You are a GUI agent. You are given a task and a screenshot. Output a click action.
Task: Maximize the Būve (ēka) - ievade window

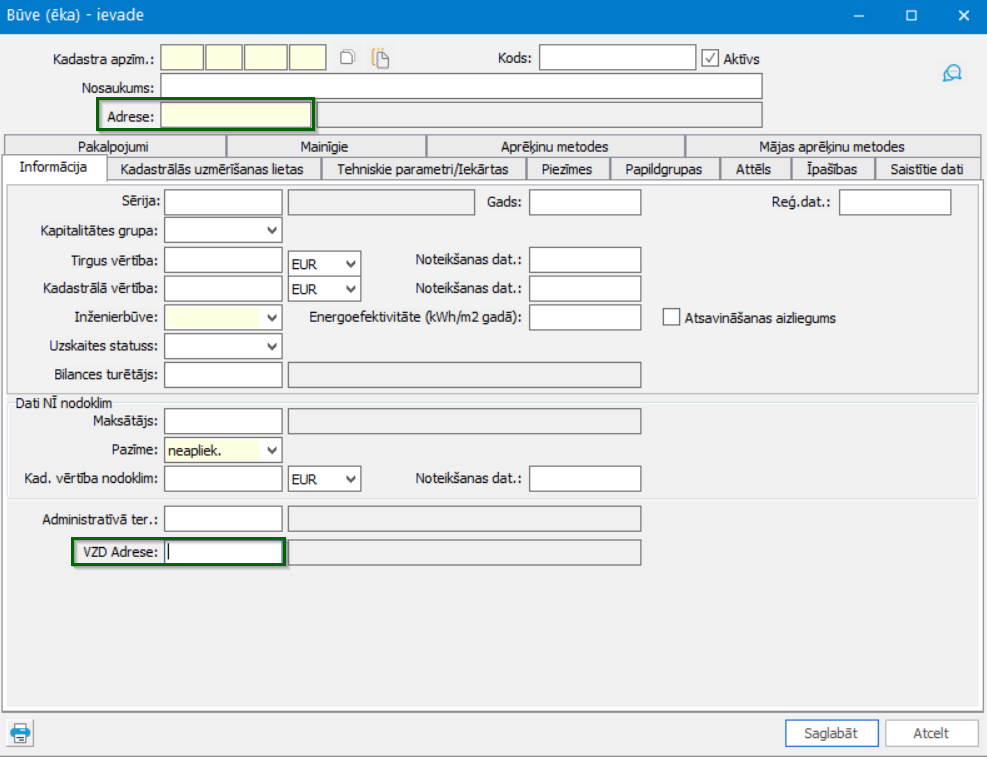(911, 16)
